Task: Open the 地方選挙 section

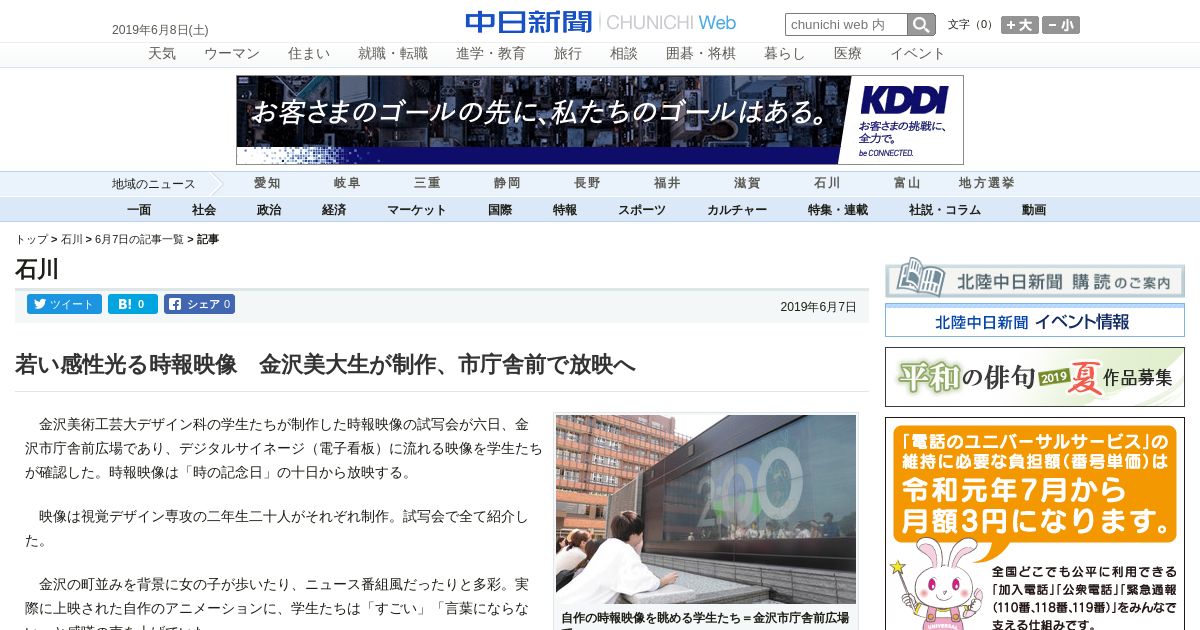Action: pyautogui.click(x=987, y=183)
